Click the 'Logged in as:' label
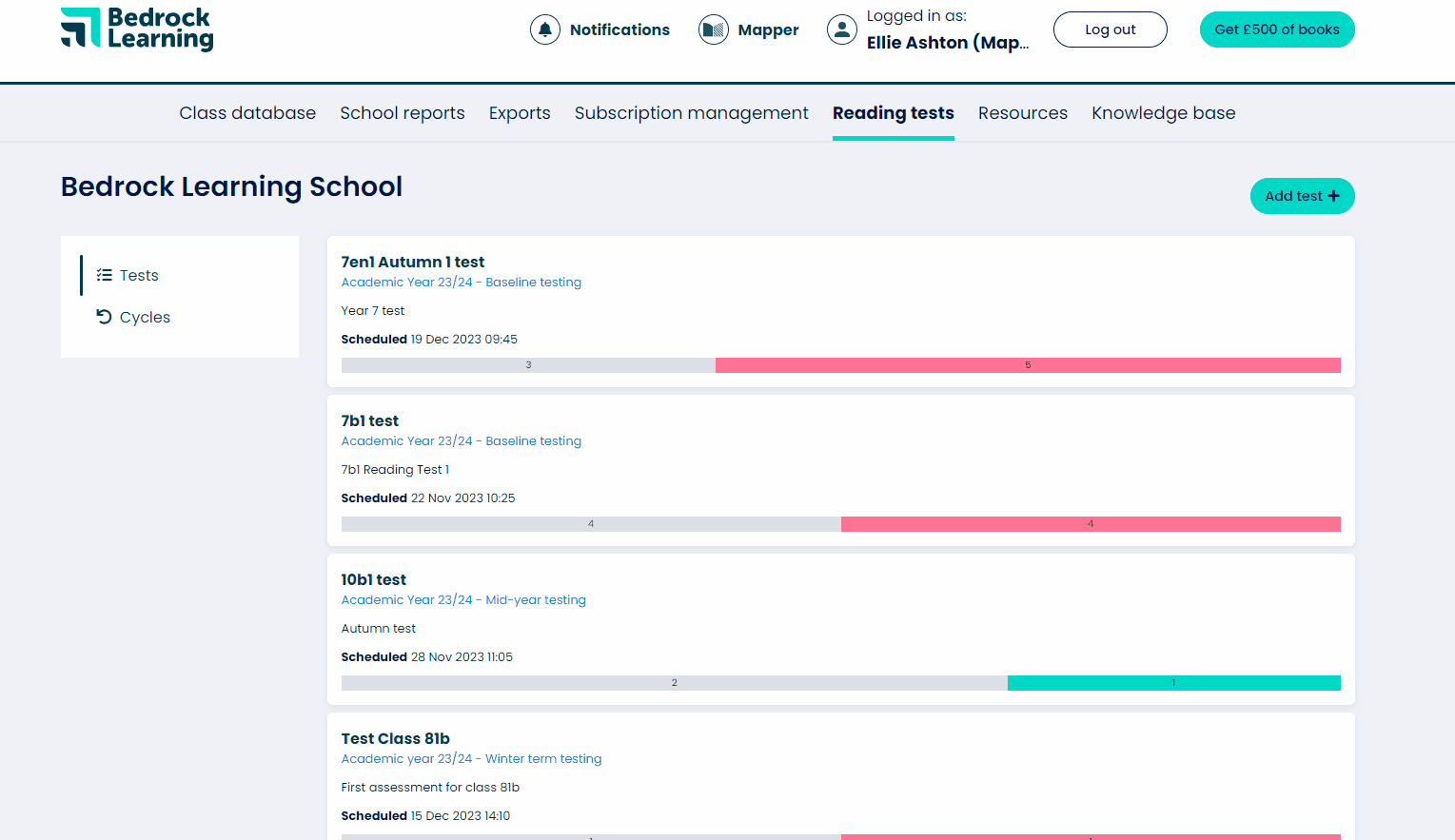 916,16
